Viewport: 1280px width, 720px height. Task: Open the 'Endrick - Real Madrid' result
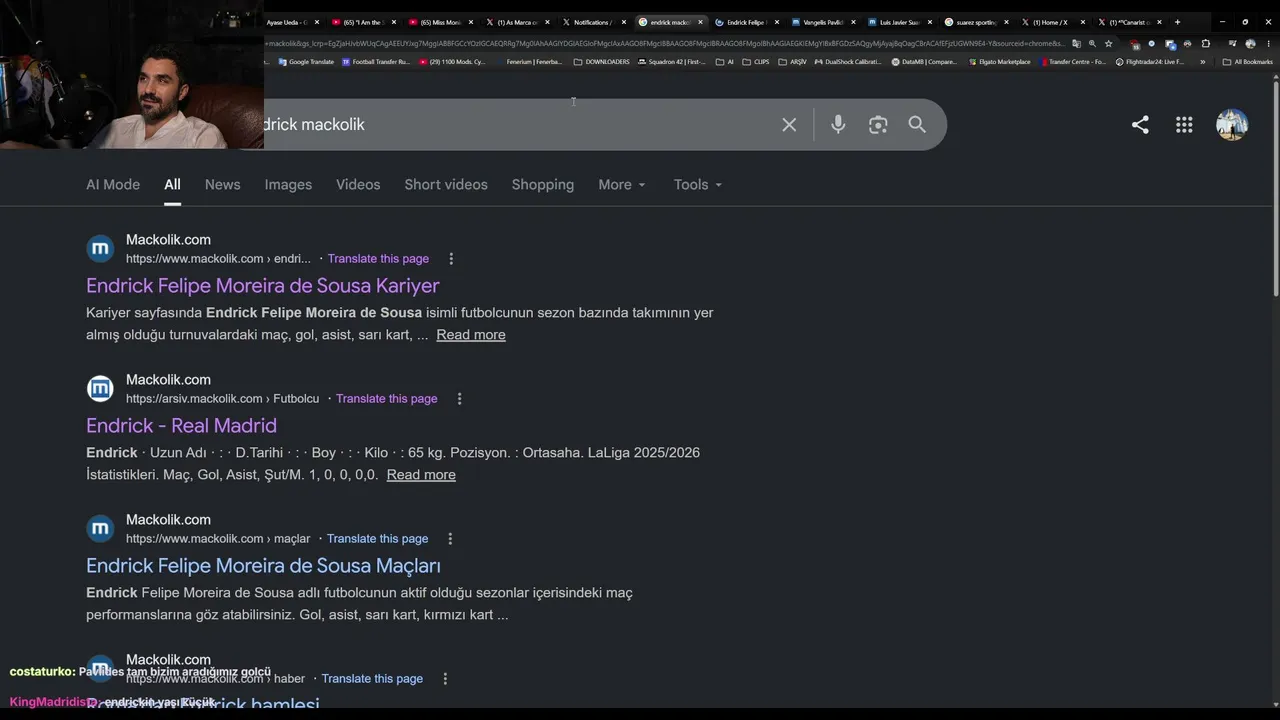[x=181, y=426]
